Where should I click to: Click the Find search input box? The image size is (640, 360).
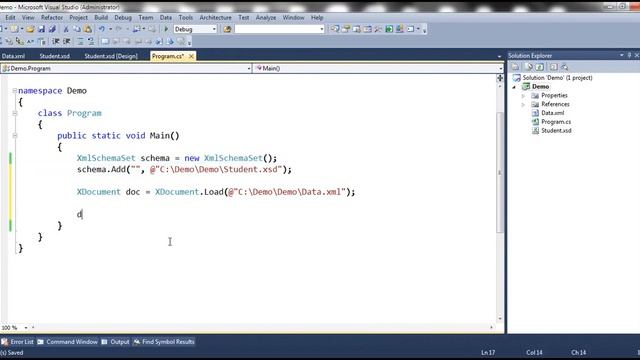(279, 29)
